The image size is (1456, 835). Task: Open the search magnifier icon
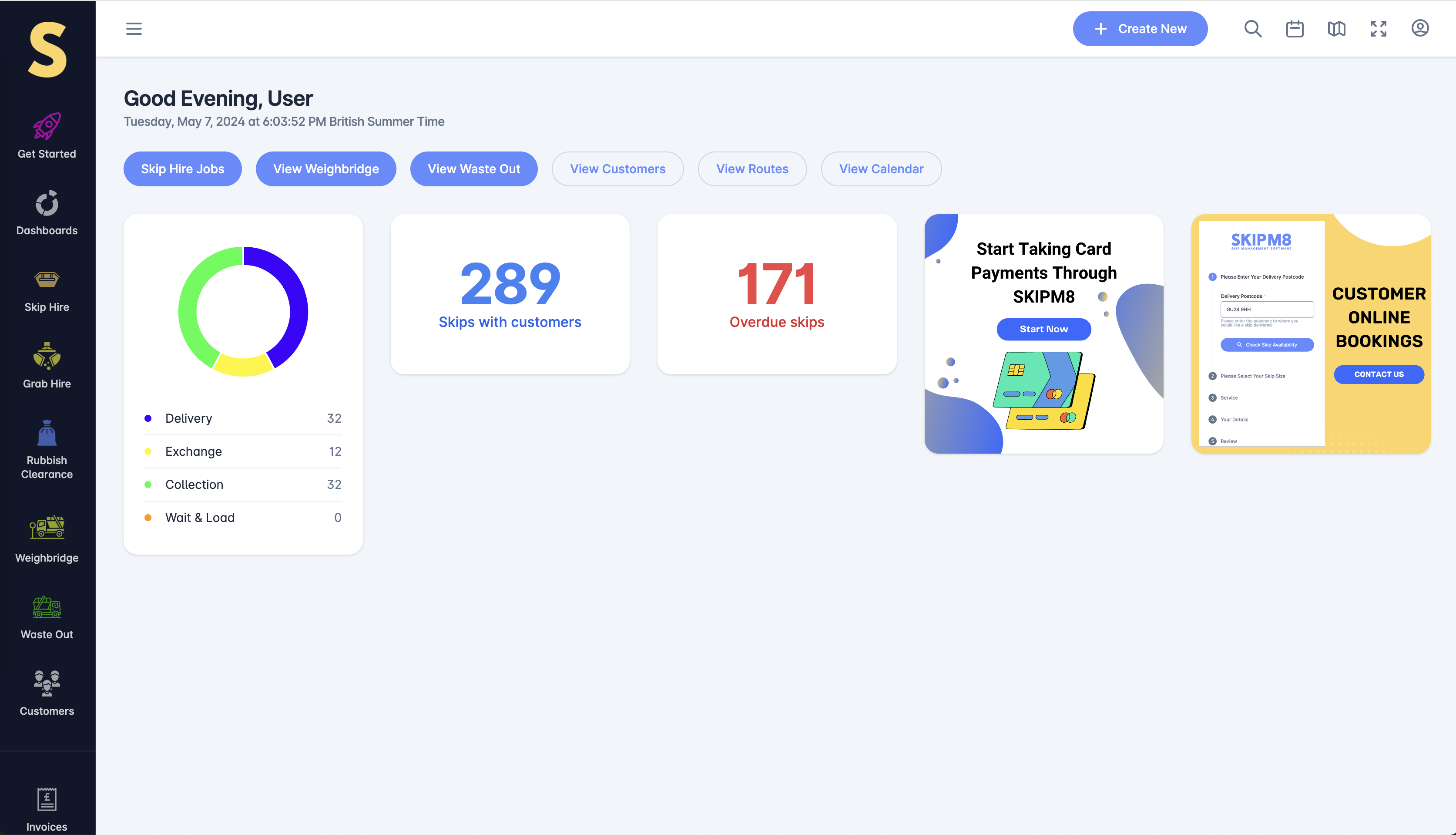click(1252, 29)
